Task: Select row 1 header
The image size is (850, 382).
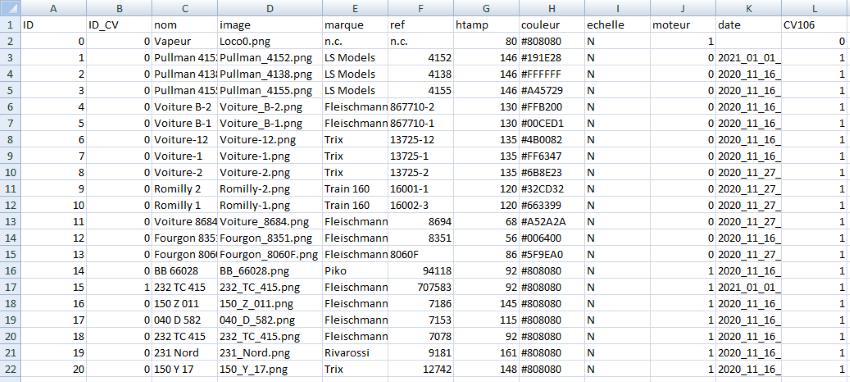Action: point(10,25)
